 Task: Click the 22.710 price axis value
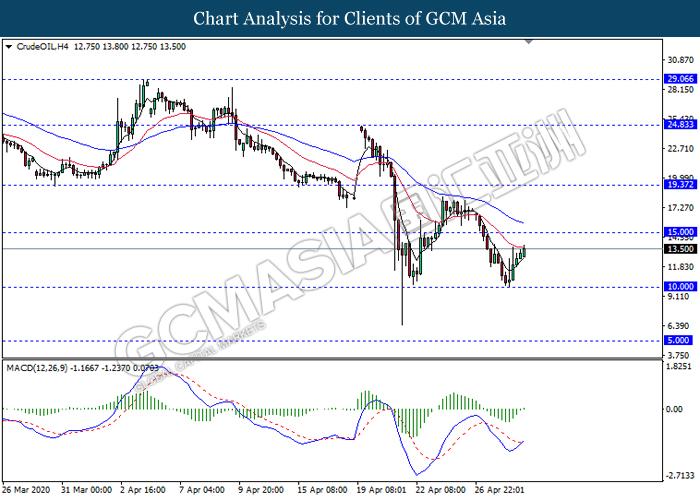(x=680, y=149)
